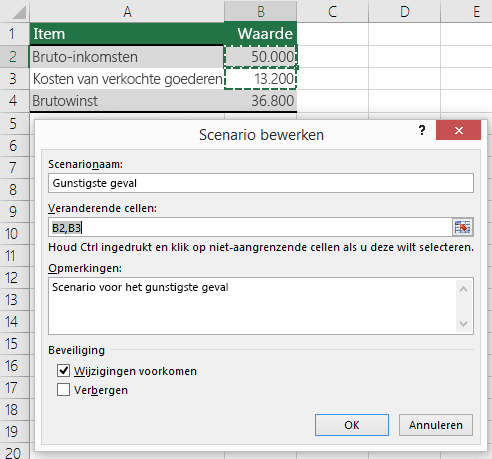The image size is (492, 459).
Task: Click the Houd Ctrl ingedrukt hint text
Action: coord(261,247)
